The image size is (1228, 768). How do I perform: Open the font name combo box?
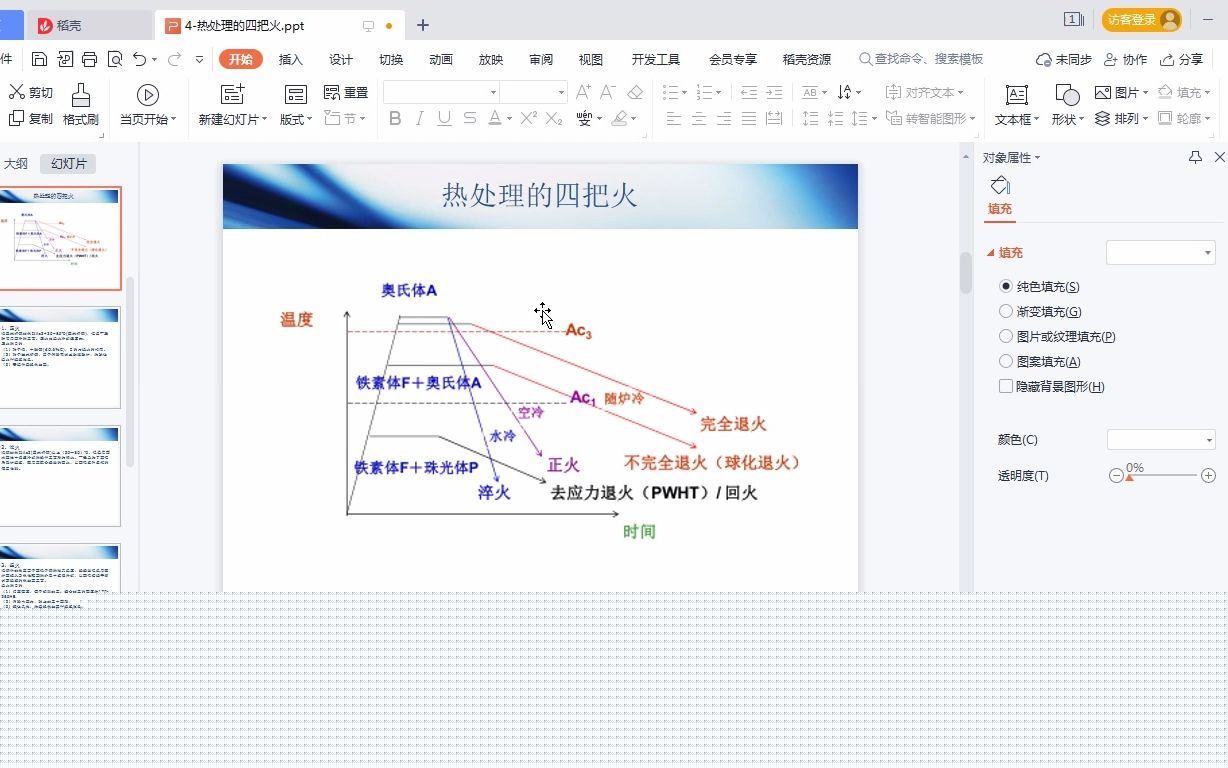pos(442,92)
